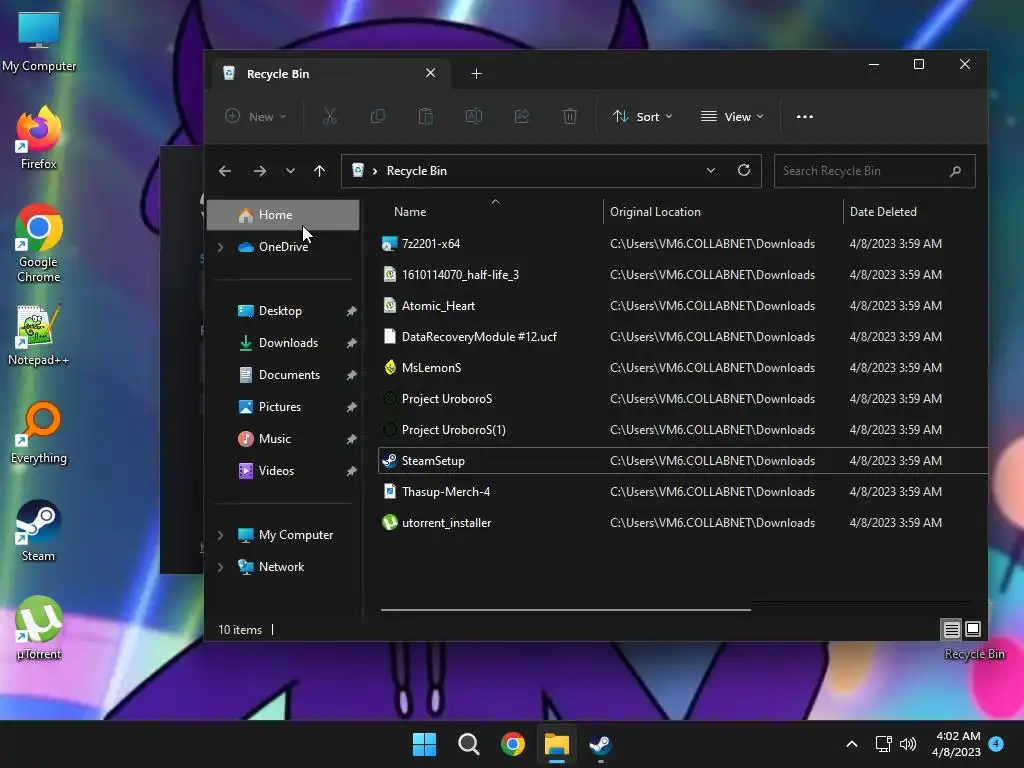Switch to large thumbnails view in status bar
Screen dimensions: 1024x768
tap(972, 629)
